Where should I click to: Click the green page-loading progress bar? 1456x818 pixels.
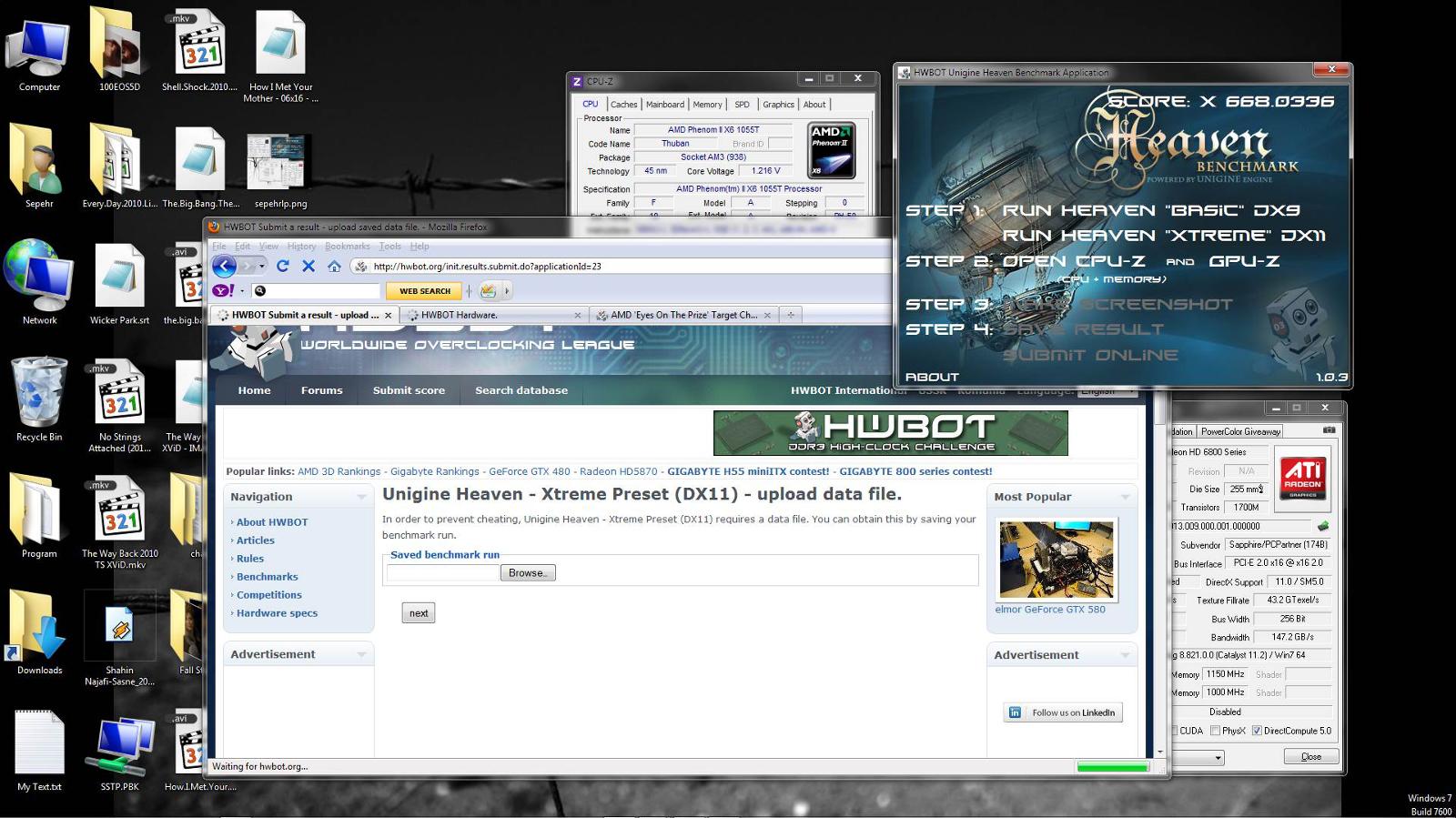pyautogui.click(x=1112, y=767)
